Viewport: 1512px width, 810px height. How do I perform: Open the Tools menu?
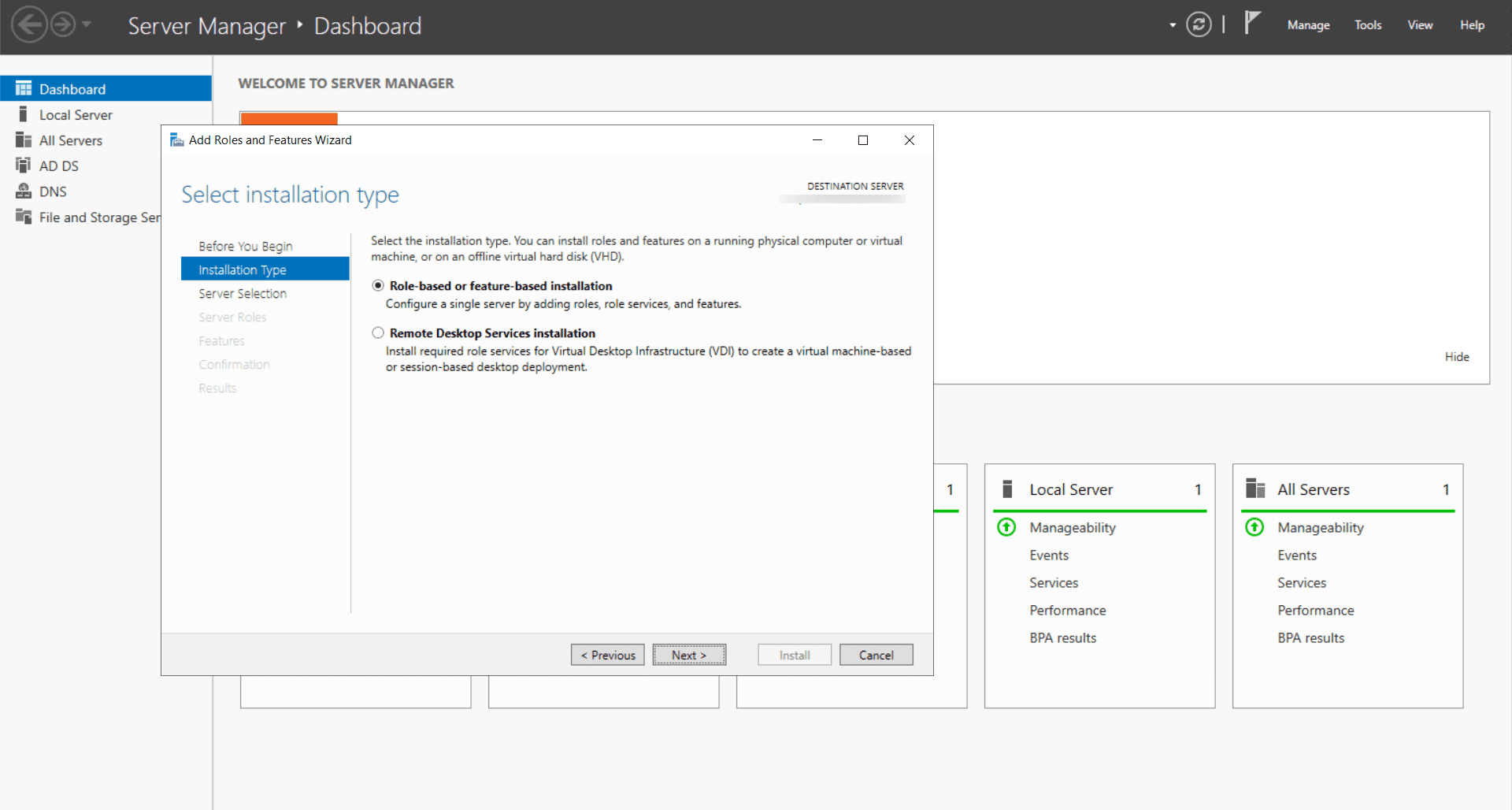click(1368, 25)
